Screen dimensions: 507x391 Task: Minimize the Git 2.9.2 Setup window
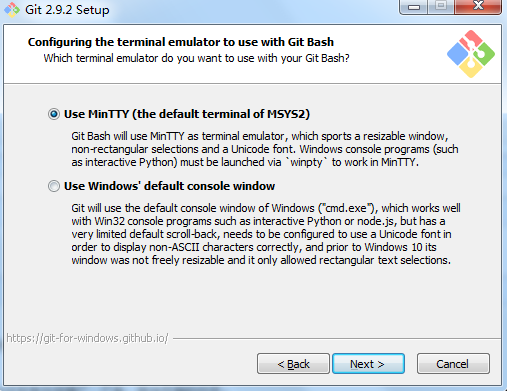click(413, 7)
